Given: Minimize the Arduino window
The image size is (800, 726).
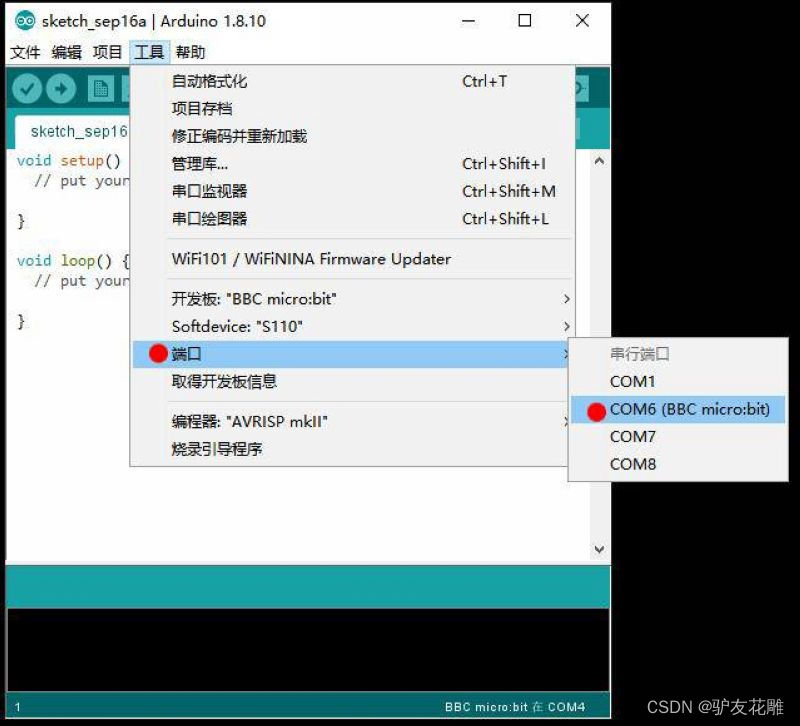Looking at the screenshot, I should pos(468,21).
